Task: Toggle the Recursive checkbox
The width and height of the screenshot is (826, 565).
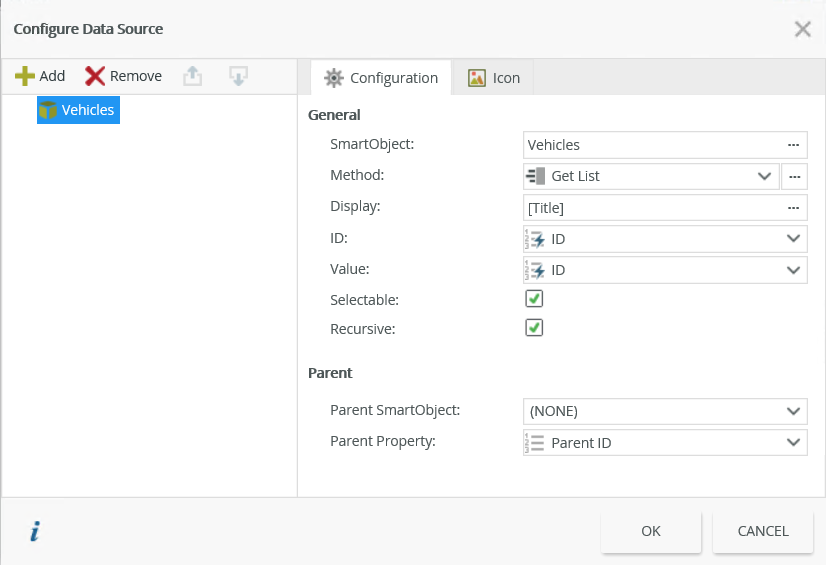Action: [x=534, y=328]
